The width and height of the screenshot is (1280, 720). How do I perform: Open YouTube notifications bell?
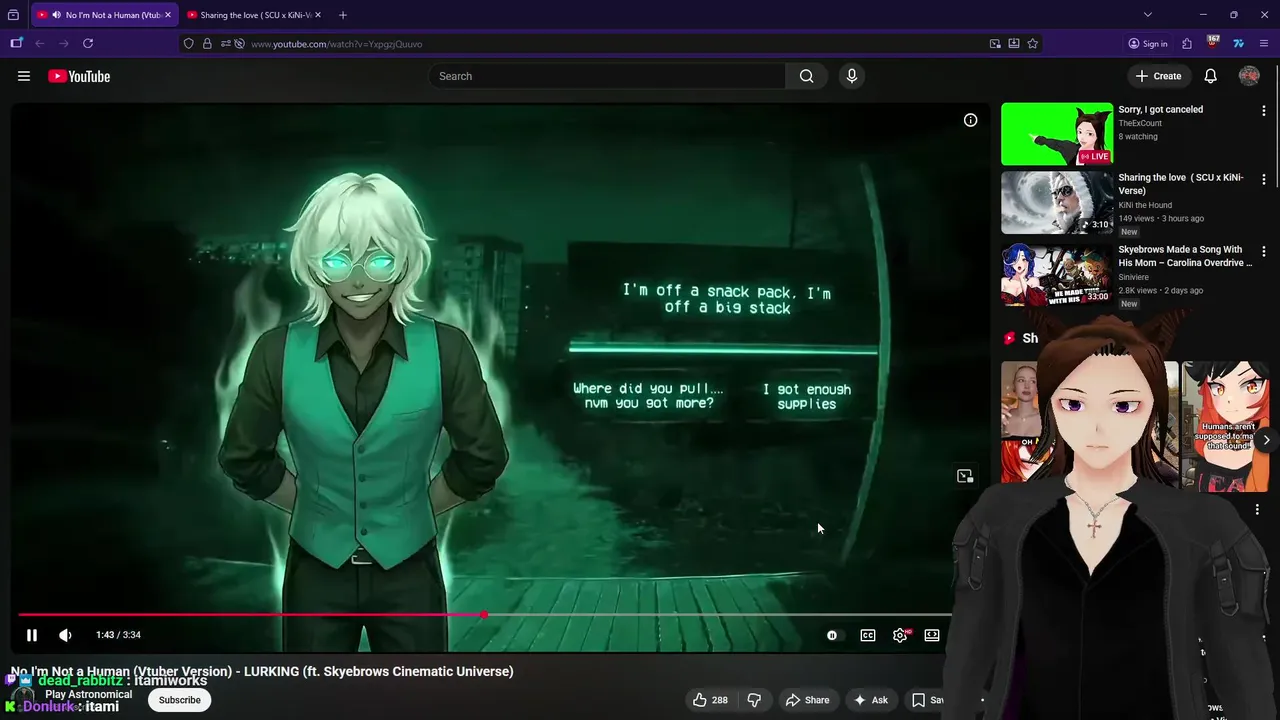pos(1210,76)
